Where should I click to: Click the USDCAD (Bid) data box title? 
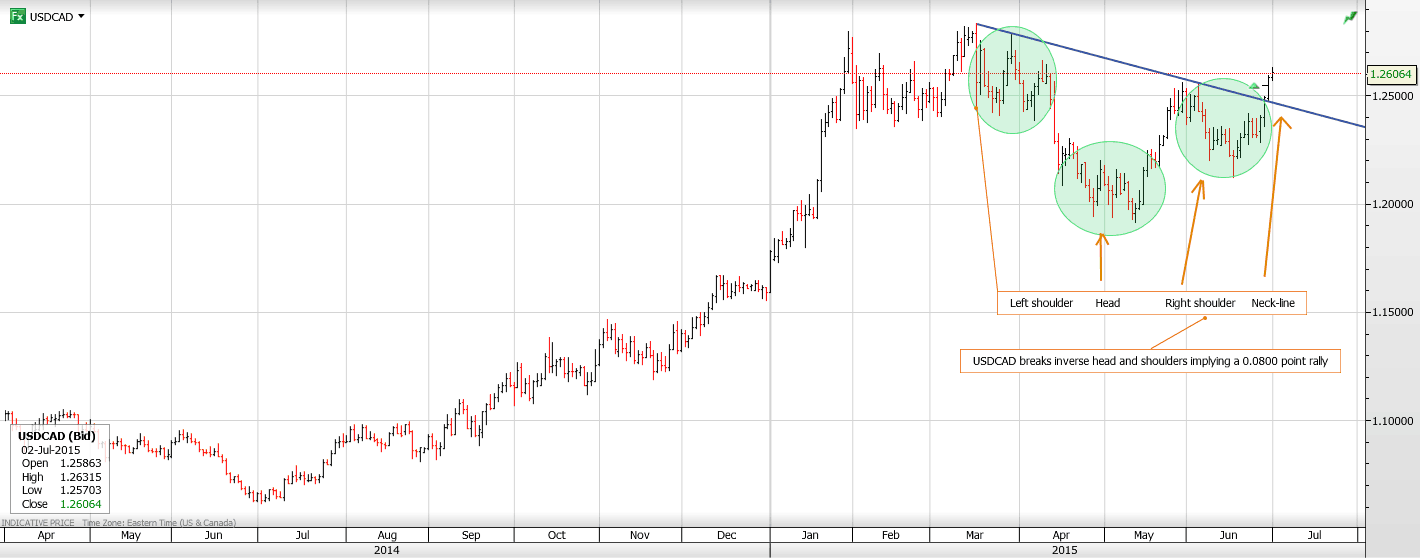[56, 436]
